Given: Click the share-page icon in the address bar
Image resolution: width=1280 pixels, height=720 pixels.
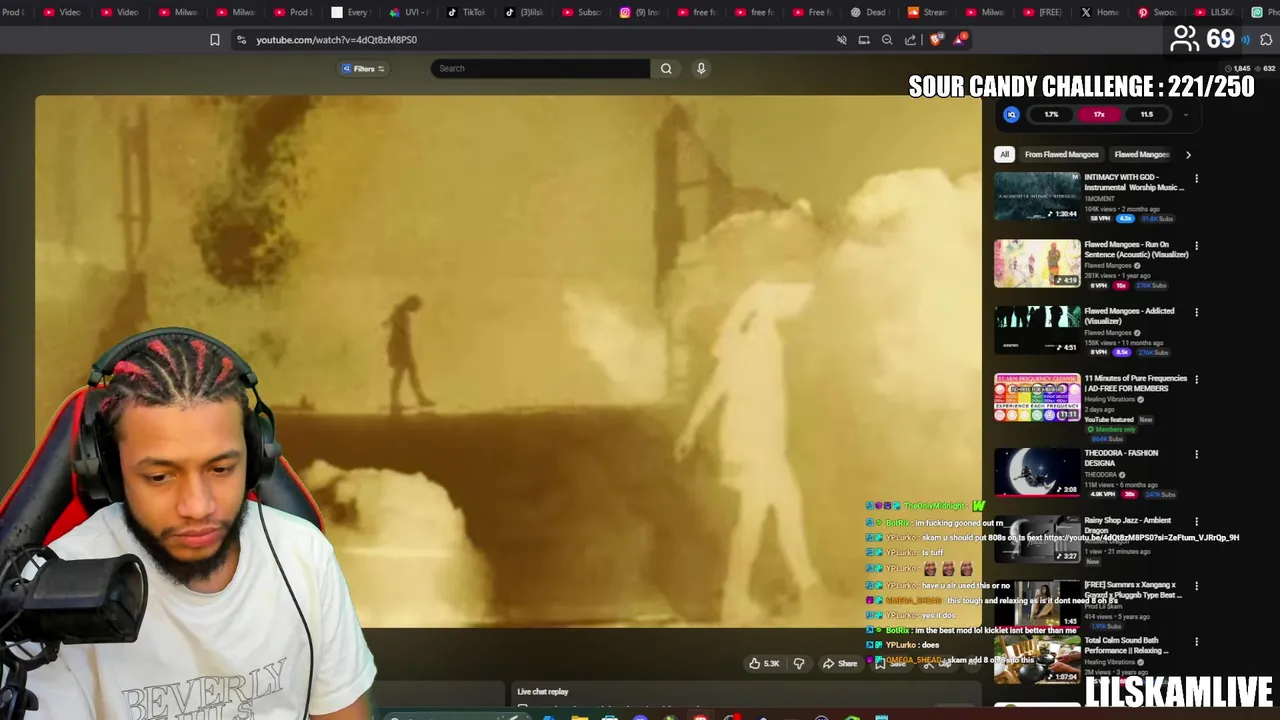Looking at the screenshot, I should click(910, 40).
